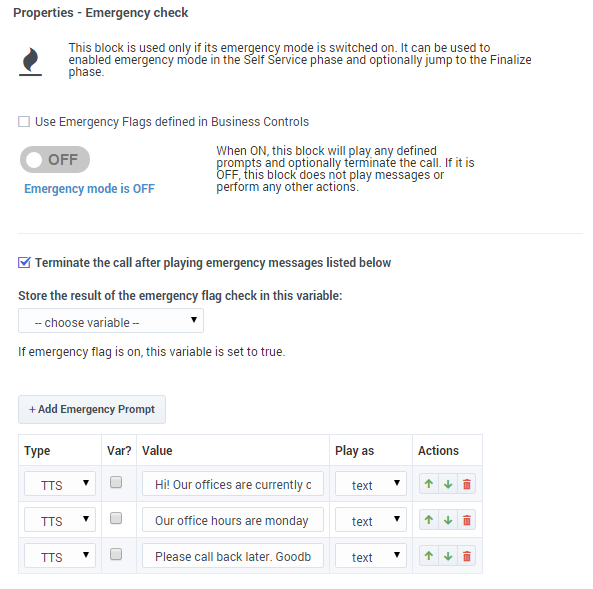
Task: Edit the 'Please call back later' value field
Action: [x=233, y=556]
